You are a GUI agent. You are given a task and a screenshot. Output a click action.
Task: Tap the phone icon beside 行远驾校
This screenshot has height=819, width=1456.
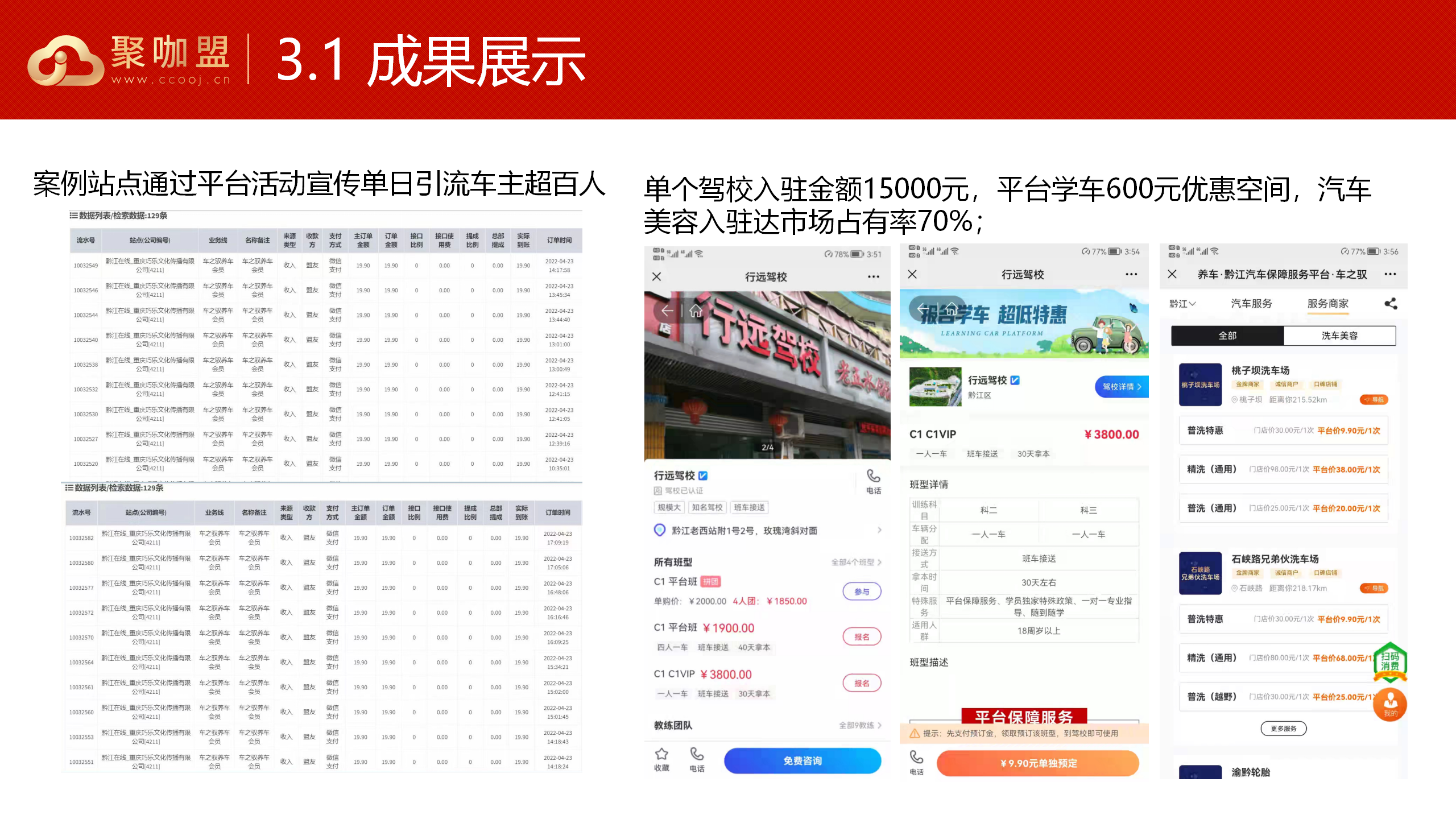point(873,476)
